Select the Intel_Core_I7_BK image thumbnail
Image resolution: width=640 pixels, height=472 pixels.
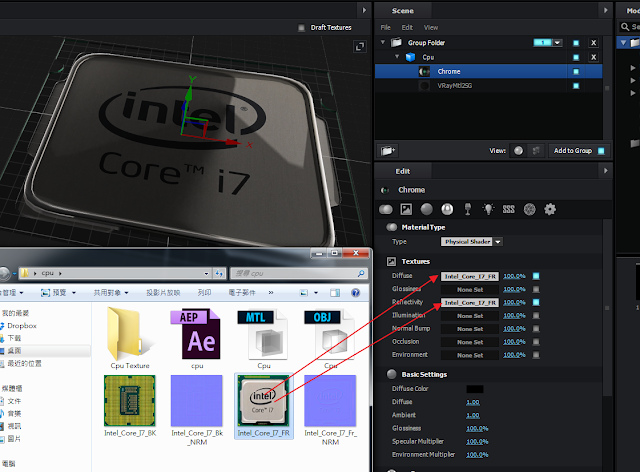click(x=130, y=401)
